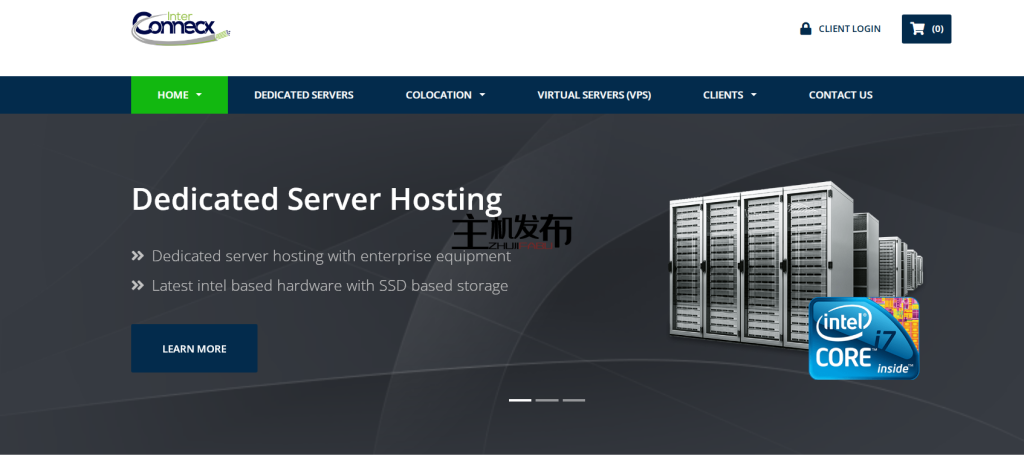Select the first carousel slide indicator
This screenshot has width=1024, height=462.
tap(520, 400)
